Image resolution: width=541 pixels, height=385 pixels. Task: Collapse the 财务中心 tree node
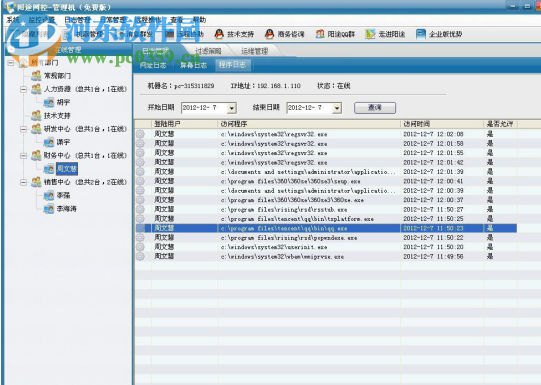[x=23, y=156]
